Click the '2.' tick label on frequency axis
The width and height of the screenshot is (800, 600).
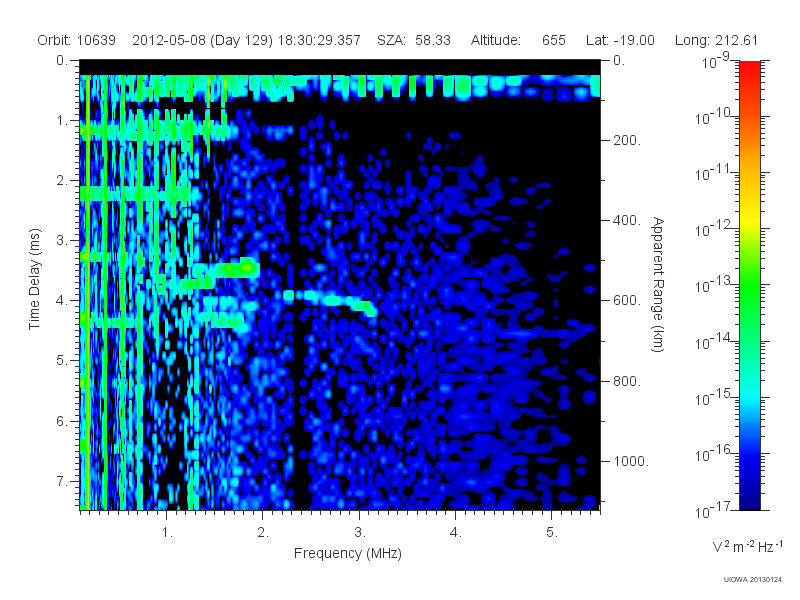(263, 533)
